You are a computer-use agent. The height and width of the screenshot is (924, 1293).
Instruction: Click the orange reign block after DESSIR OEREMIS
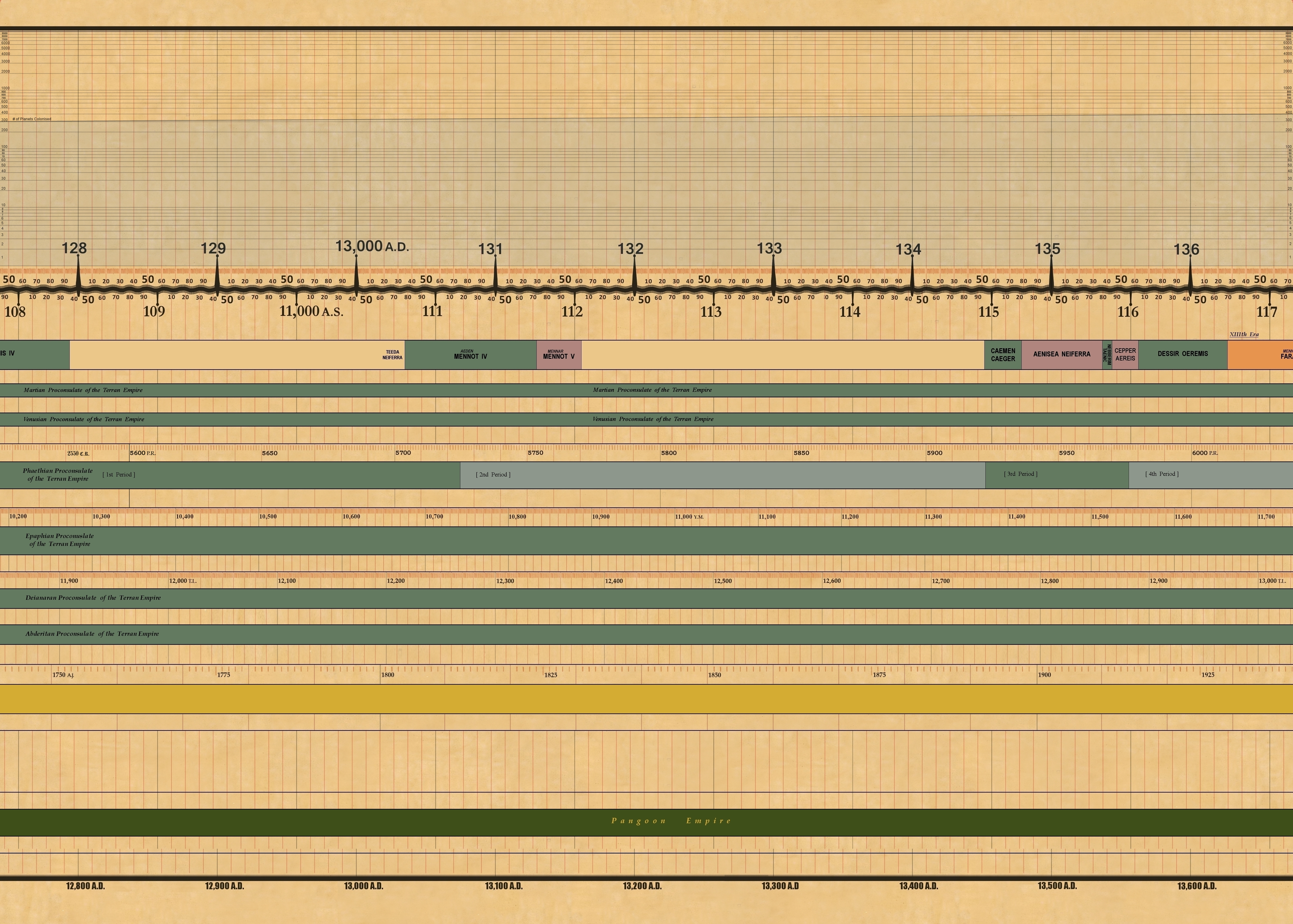coord(1260,355)
